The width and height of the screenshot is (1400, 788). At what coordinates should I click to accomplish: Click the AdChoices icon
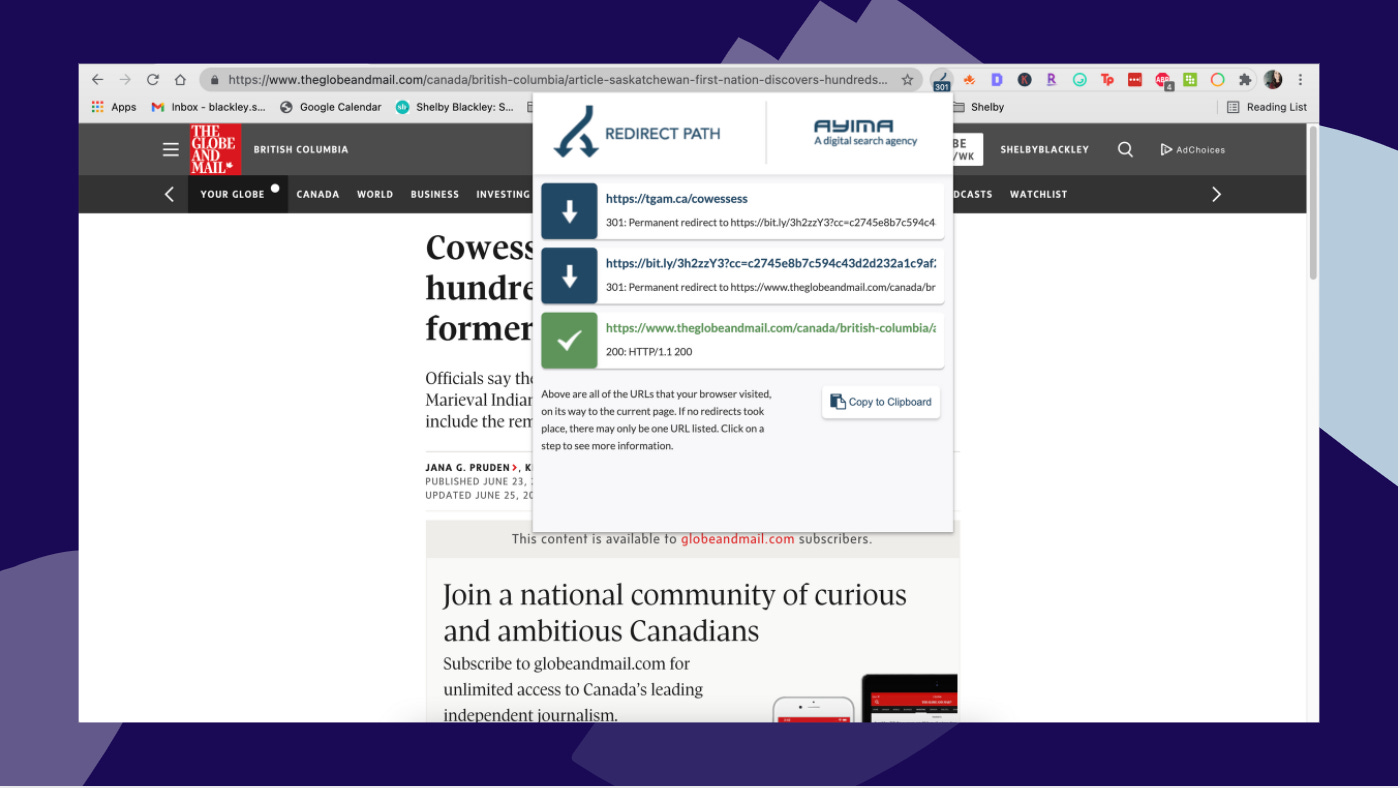point(1192,150)
